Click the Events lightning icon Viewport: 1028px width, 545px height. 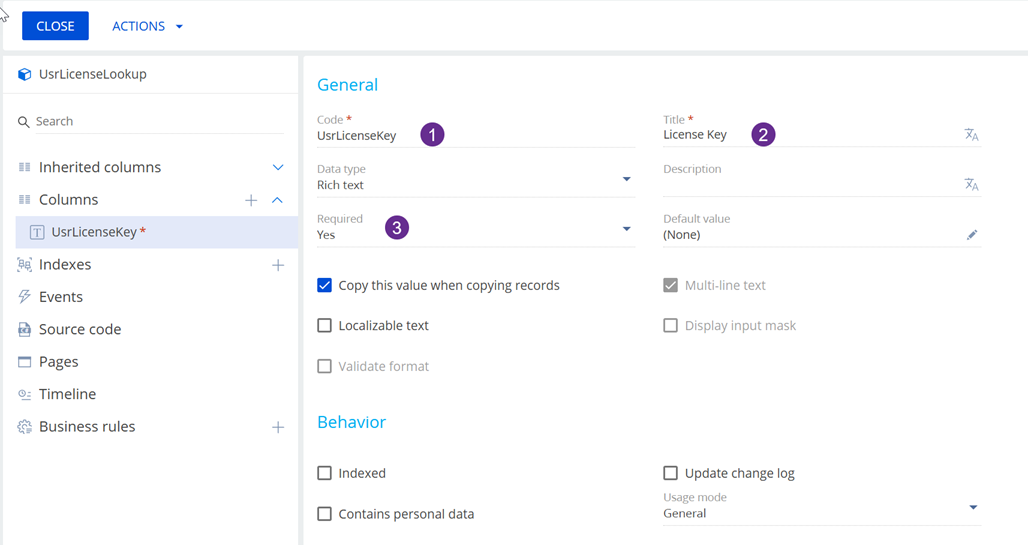(24, 296)
